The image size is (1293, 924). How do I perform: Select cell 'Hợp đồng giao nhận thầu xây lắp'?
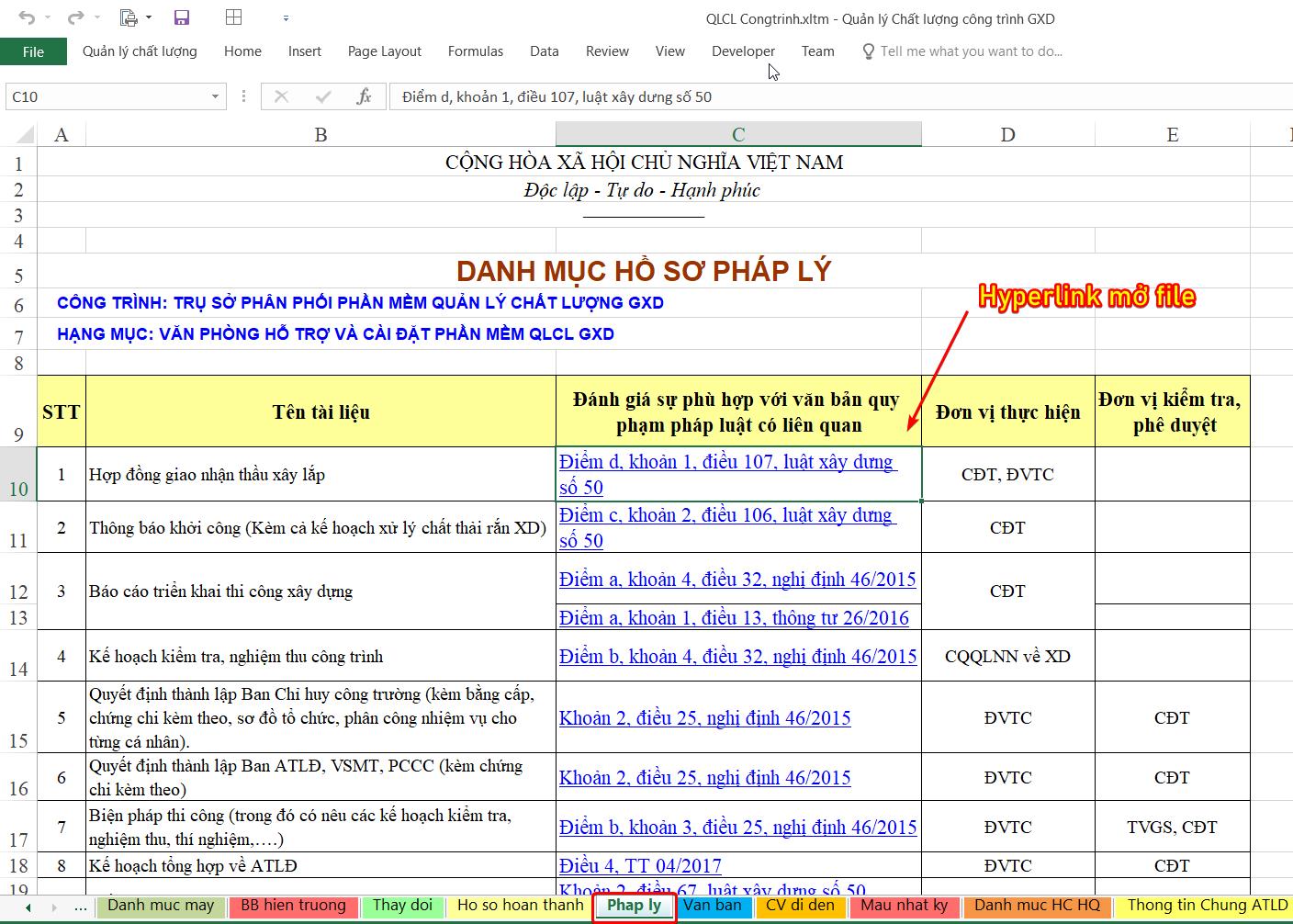[x=320, y=475]
